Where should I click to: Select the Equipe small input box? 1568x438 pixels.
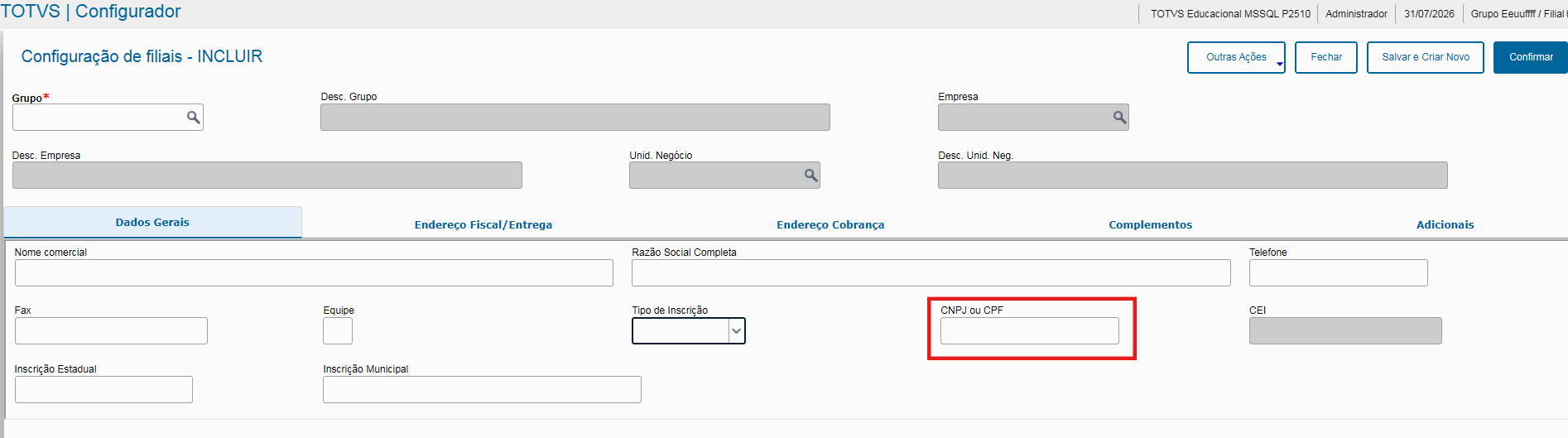(x=338, y=331)
